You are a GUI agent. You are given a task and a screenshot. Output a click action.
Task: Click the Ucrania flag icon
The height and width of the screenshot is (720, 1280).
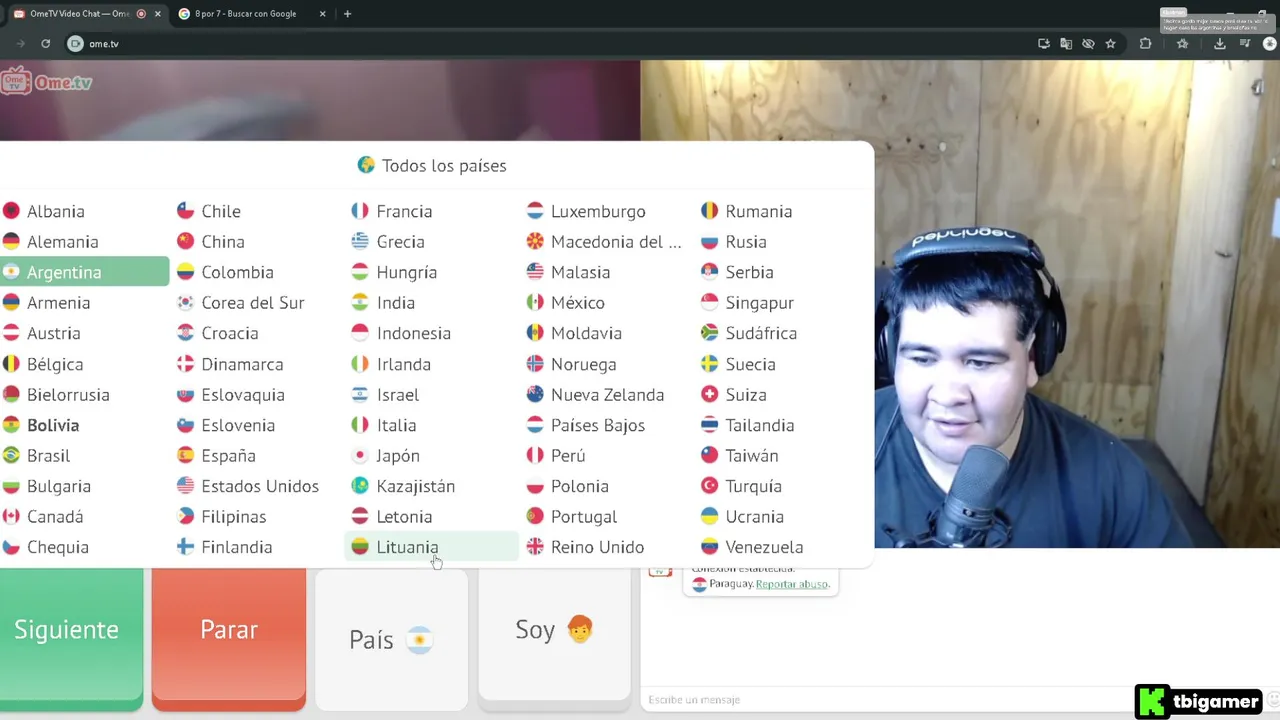710,517
